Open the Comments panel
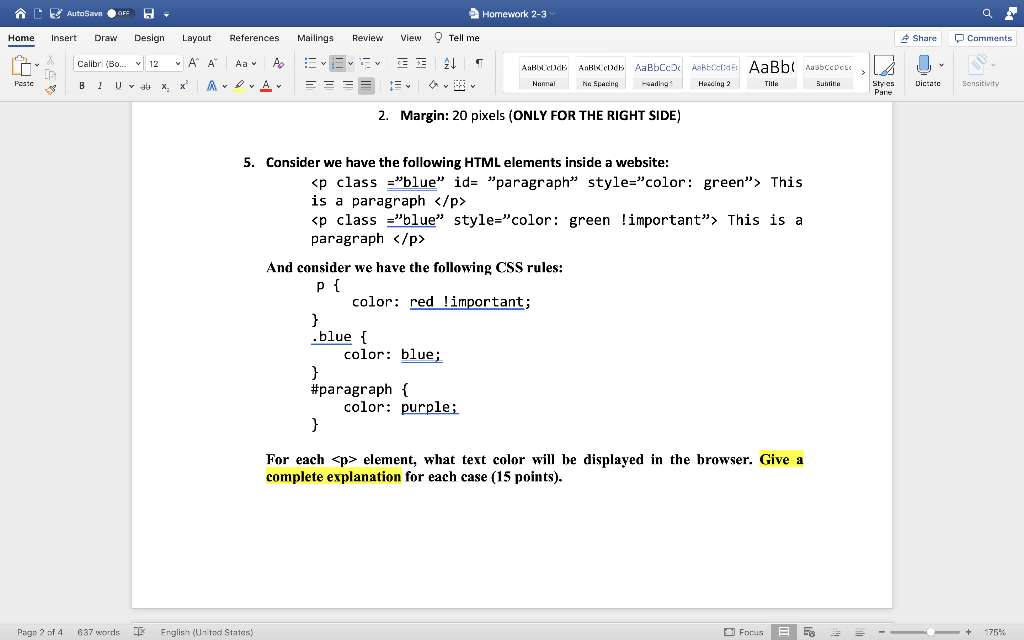Viewport: 1024px width, 640px height. point(982,37)
